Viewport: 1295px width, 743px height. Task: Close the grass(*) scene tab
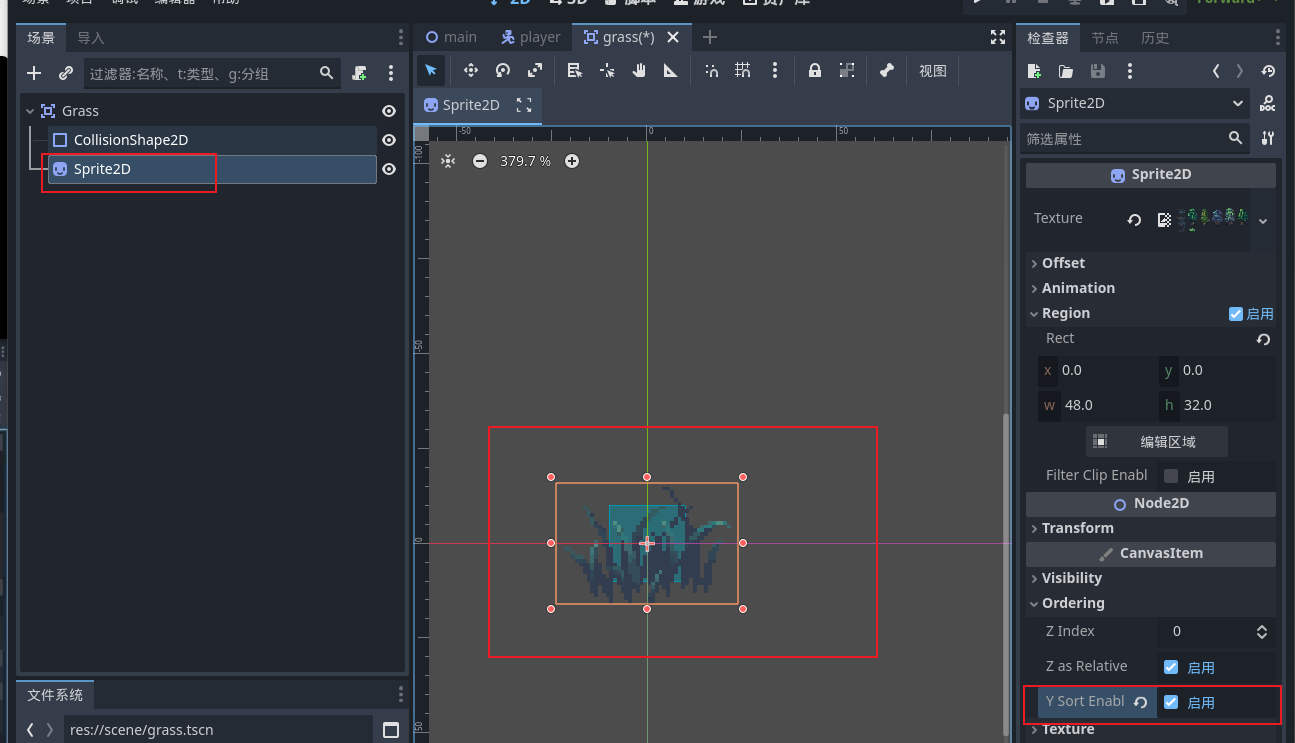673,37
